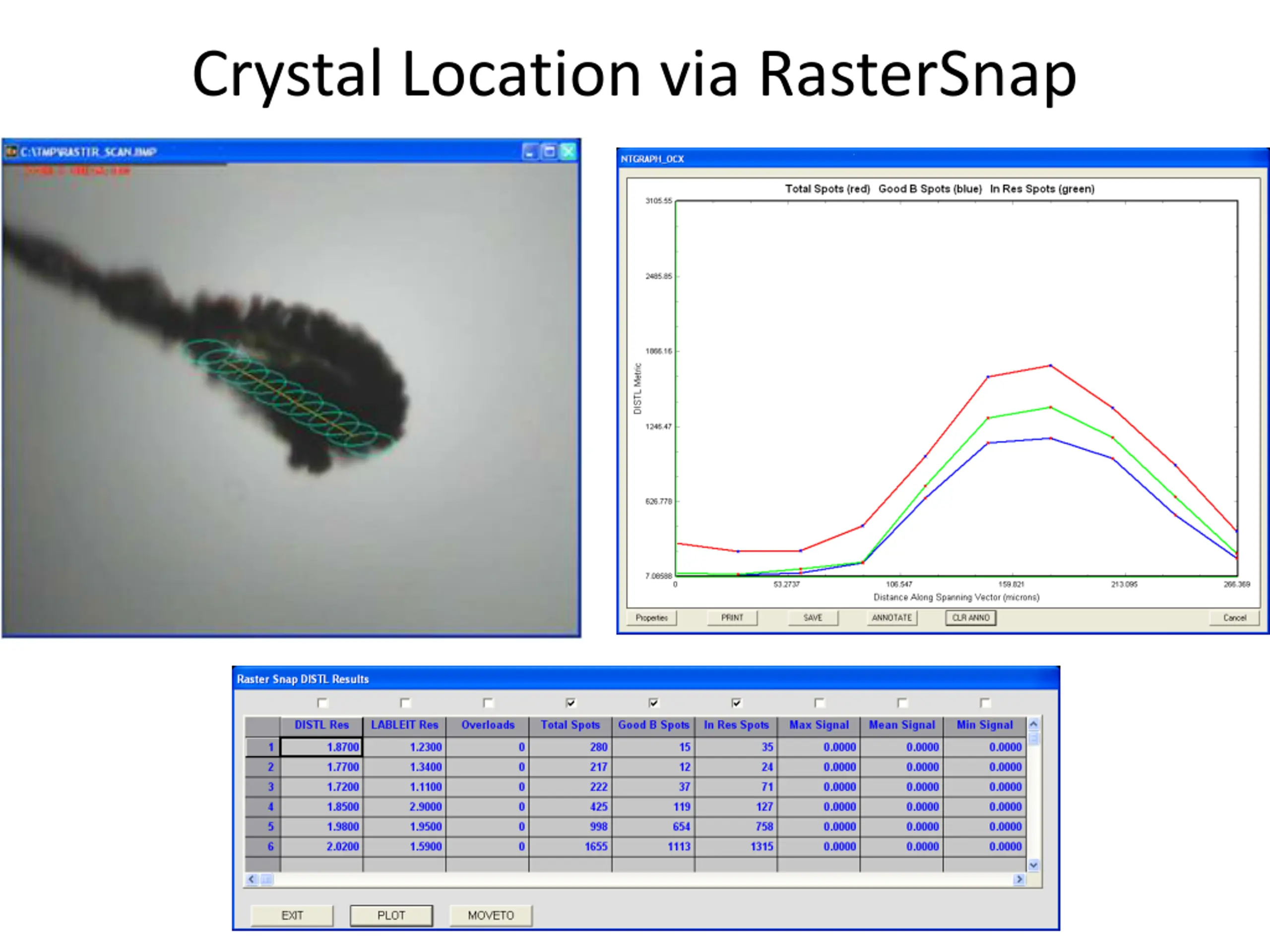This screenshot has height=952, width=1270.
Task: Click the green curve's peak data point
Action: 1051,408
